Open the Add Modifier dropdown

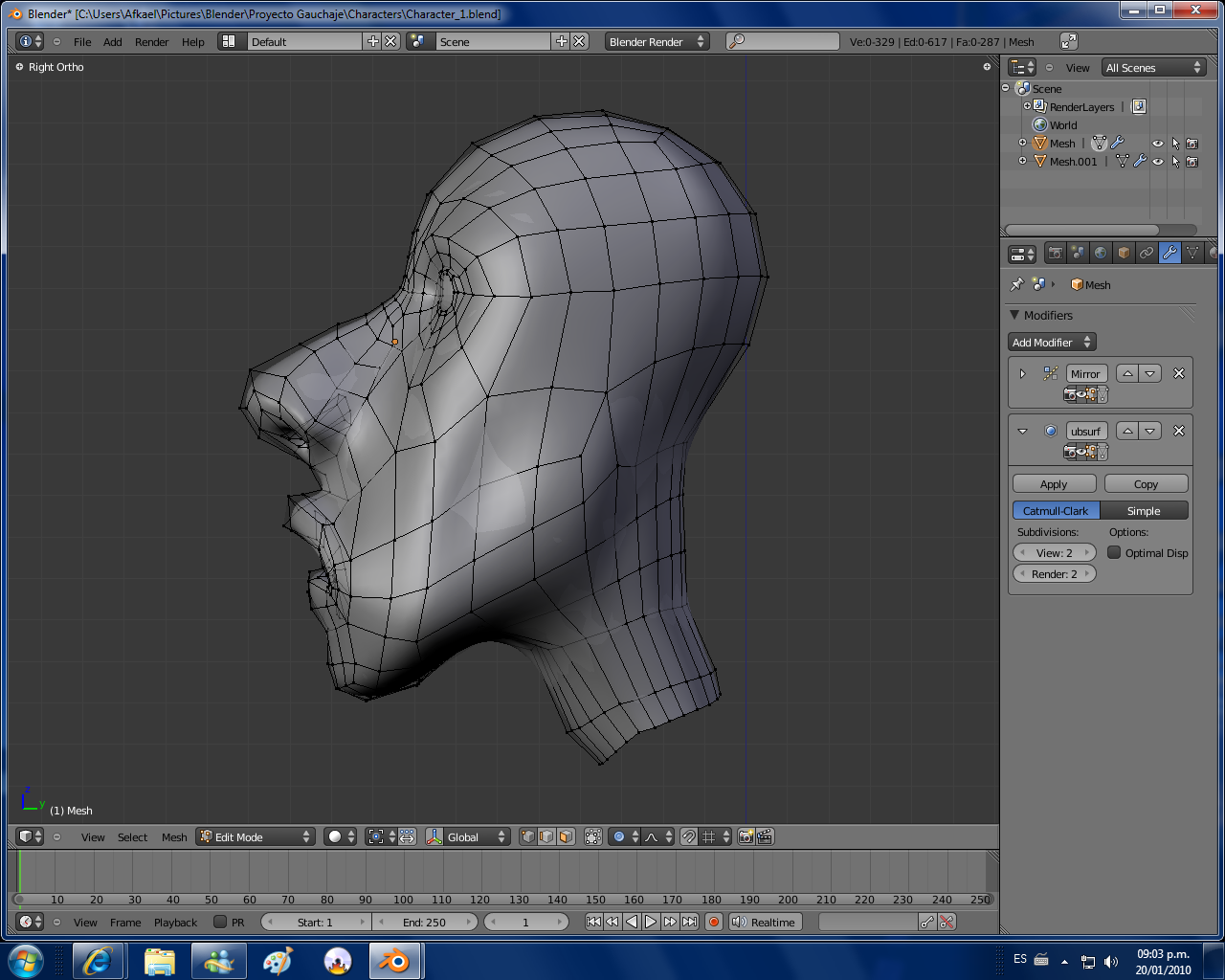[x=1051, y=343]
